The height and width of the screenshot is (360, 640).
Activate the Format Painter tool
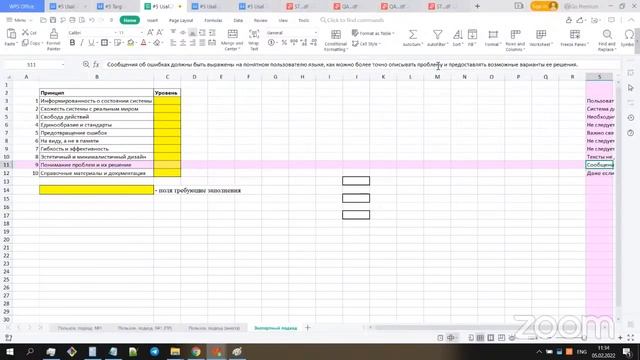tap(53, 40)
